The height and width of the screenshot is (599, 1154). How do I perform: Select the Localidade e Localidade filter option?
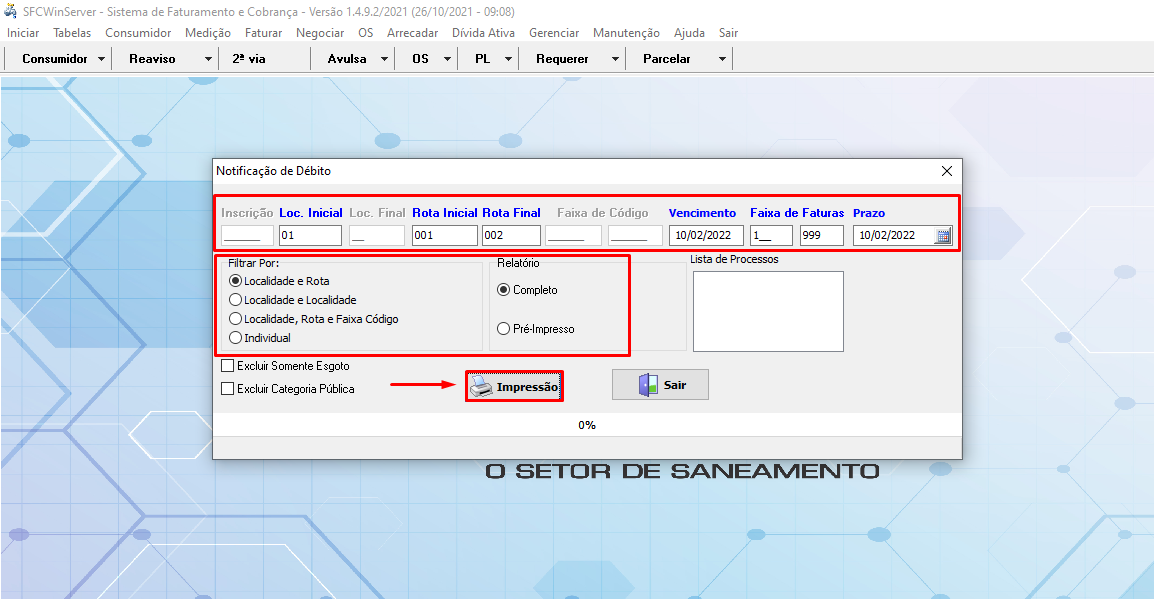pos(236,300)
